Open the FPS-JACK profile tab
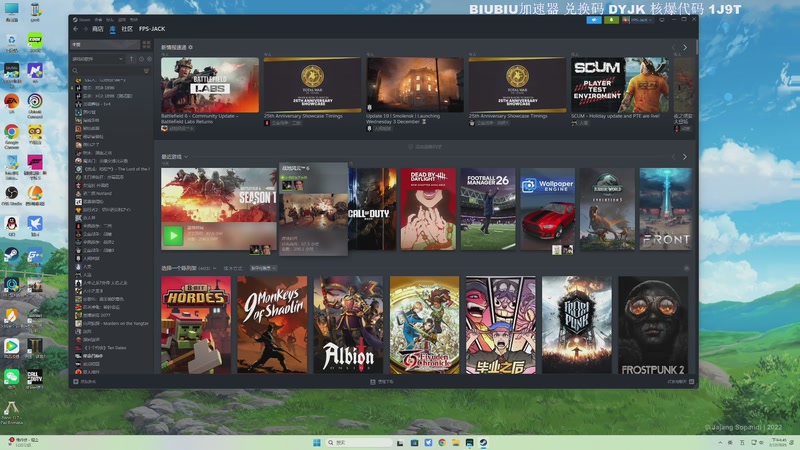Screen dimensions: 800x450 pyautogui.click(x=152, y=29)
